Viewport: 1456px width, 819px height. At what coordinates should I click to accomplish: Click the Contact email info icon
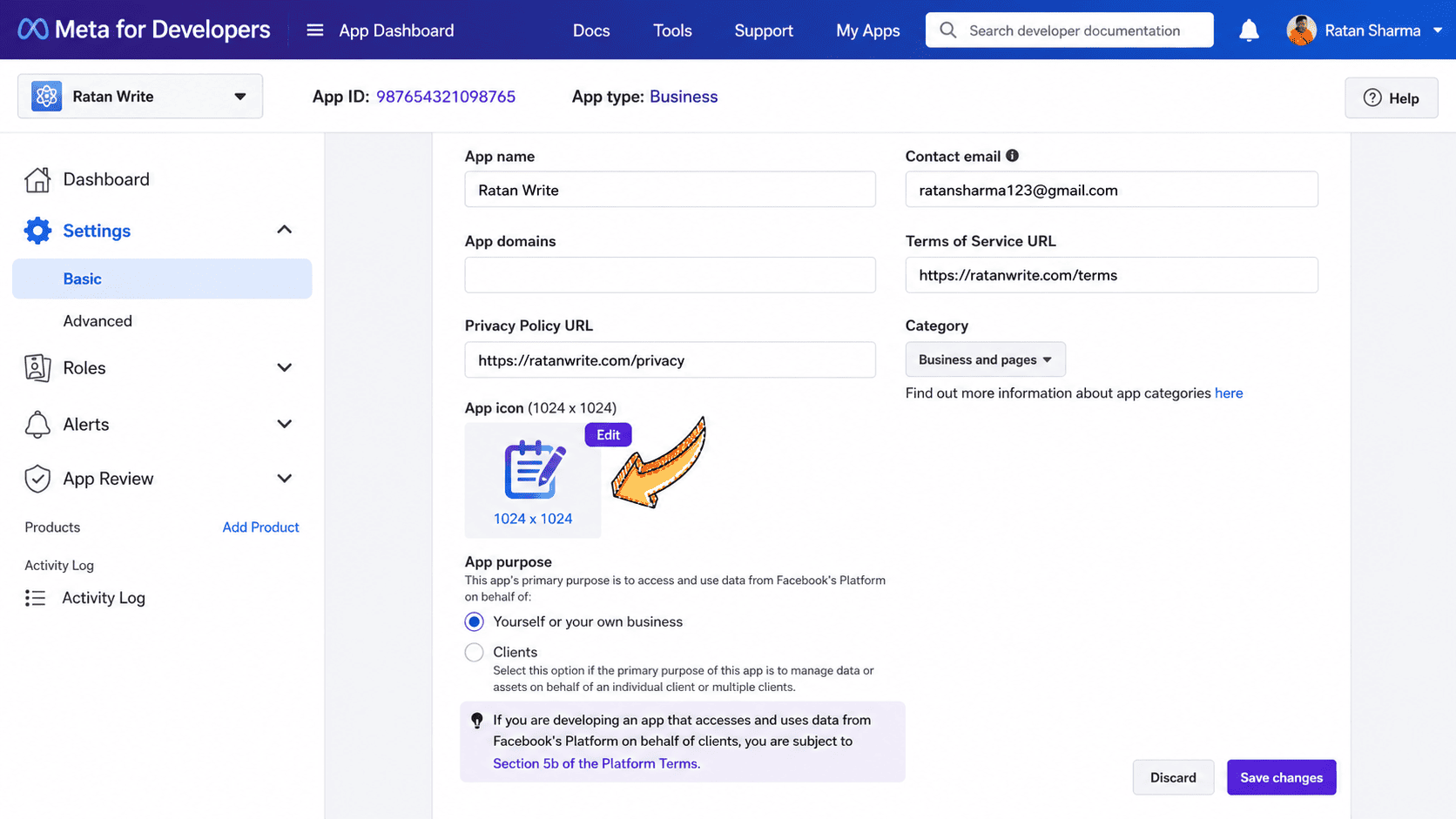point(1012,156)
